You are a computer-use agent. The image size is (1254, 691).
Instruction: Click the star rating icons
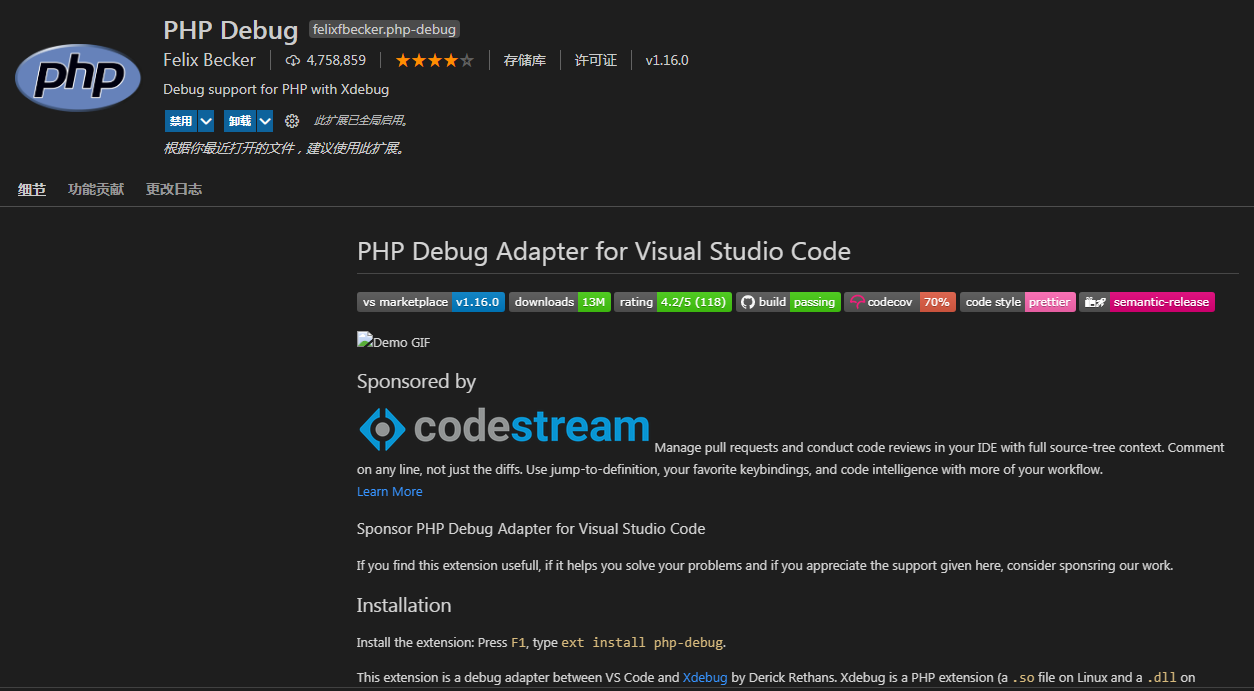click(434, 60)
